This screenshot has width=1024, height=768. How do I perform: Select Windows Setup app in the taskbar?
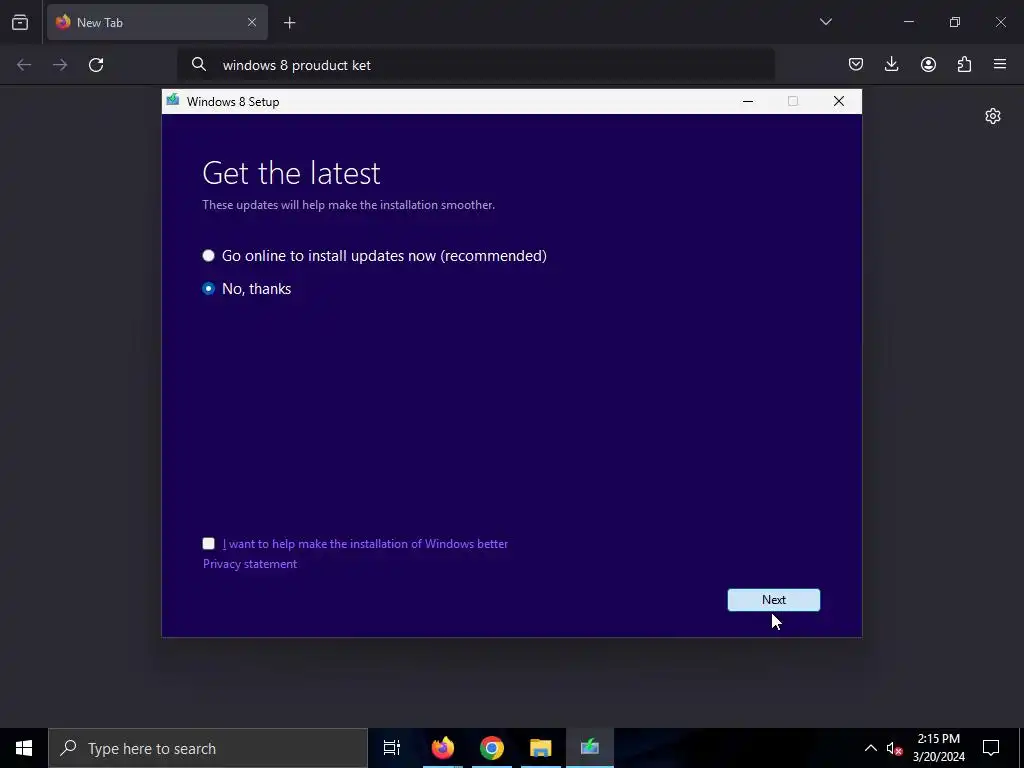coord(590,748)
